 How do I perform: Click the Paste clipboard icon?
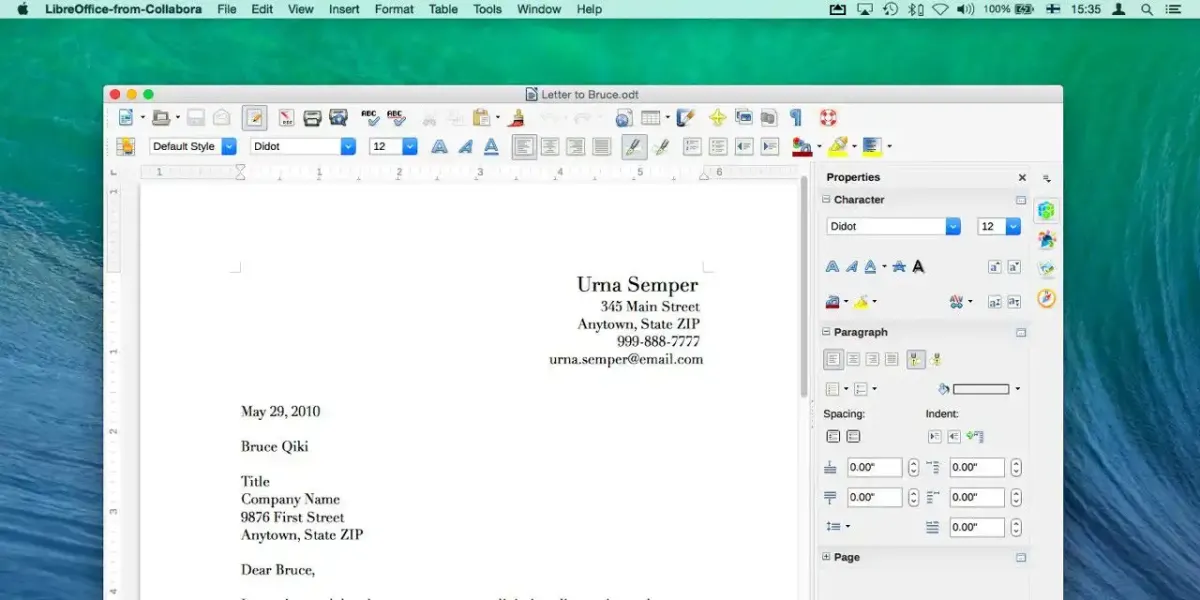coord(481,118)
